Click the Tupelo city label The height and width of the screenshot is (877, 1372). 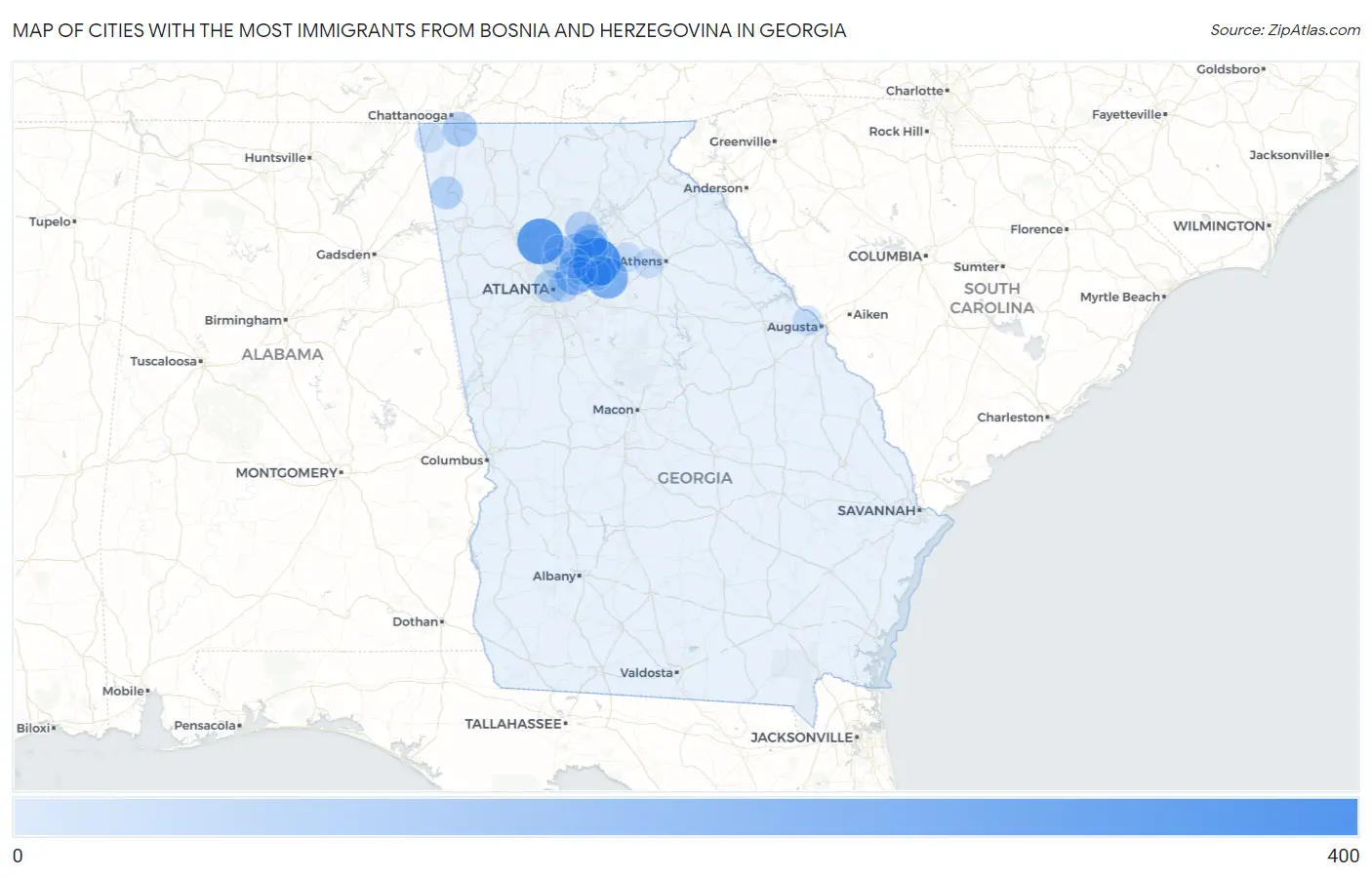[x=50, y=221]
